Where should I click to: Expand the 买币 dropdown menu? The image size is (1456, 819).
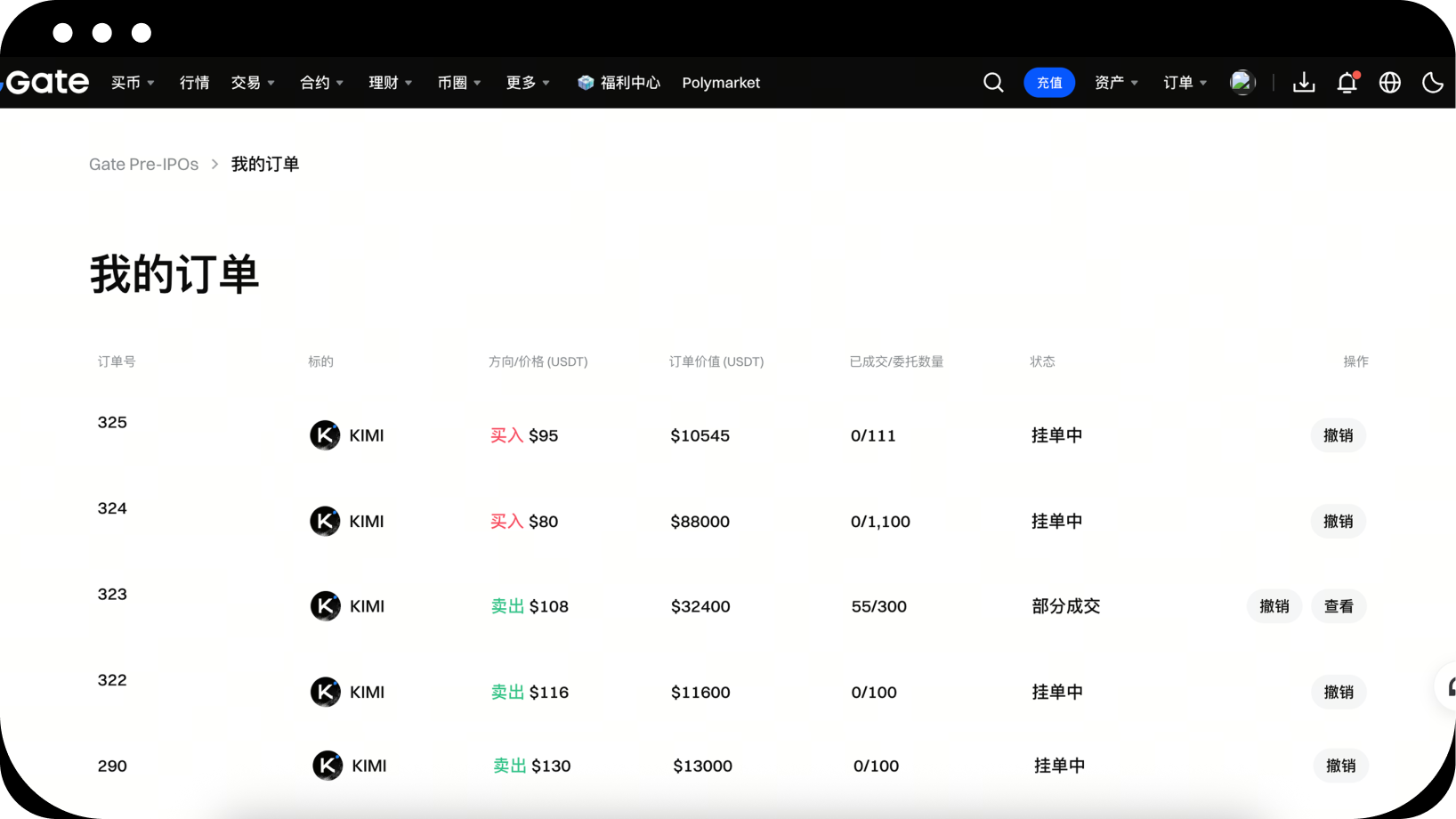point(133,83)
